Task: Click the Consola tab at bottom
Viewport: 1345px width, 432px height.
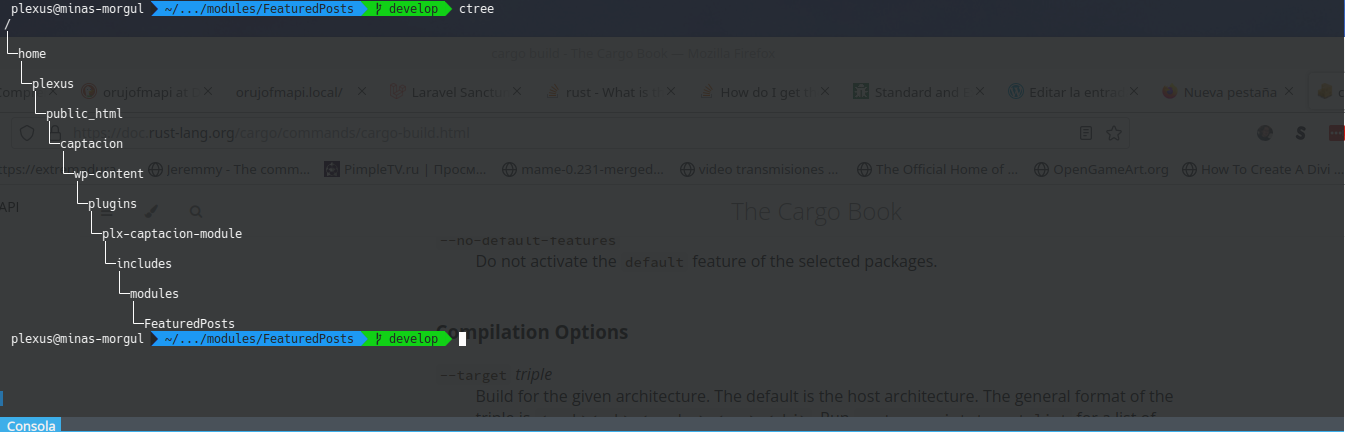Action: click(31, 425)
